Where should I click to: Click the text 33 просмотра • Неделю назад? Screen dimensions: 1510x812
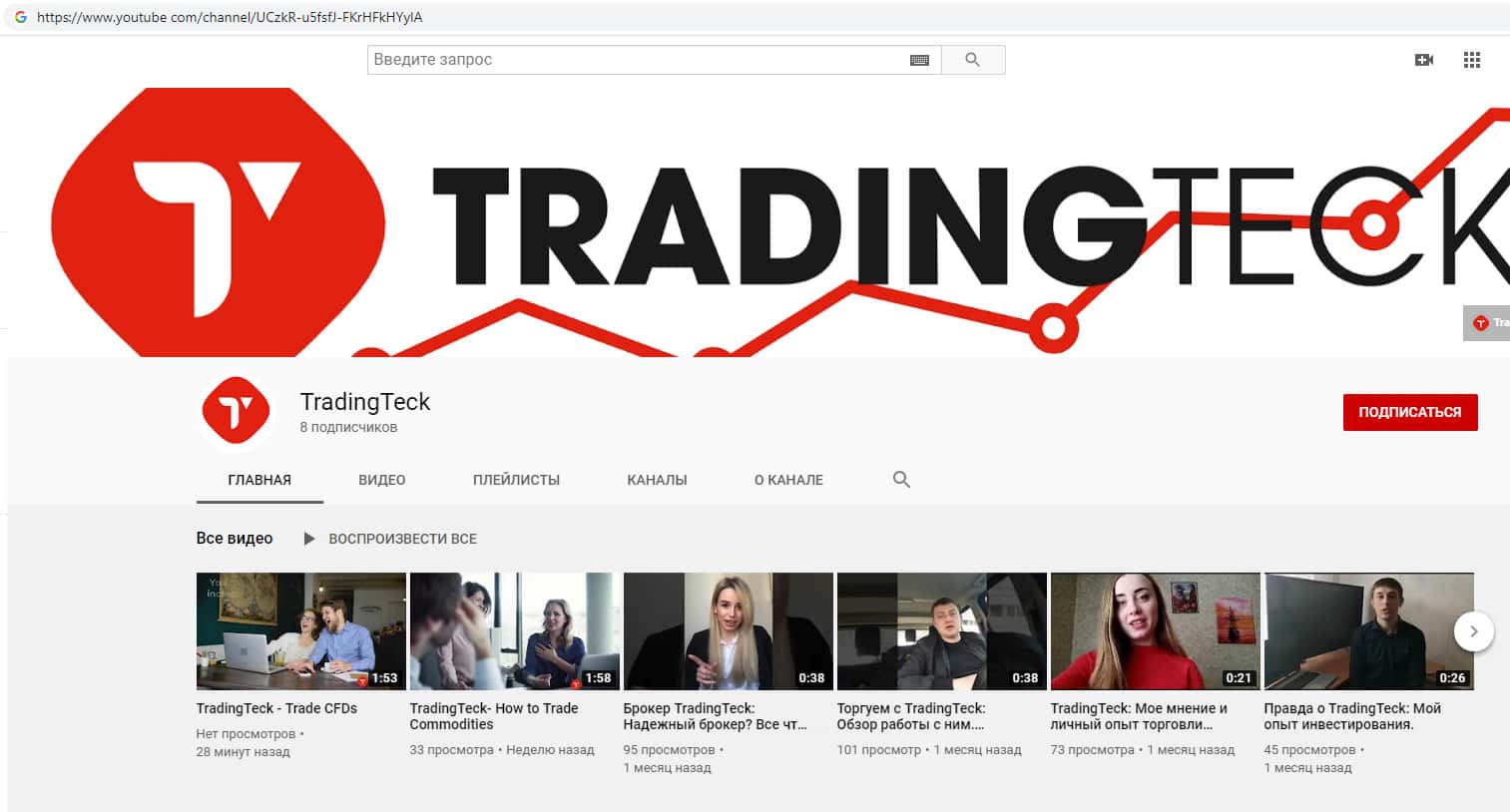502,750
